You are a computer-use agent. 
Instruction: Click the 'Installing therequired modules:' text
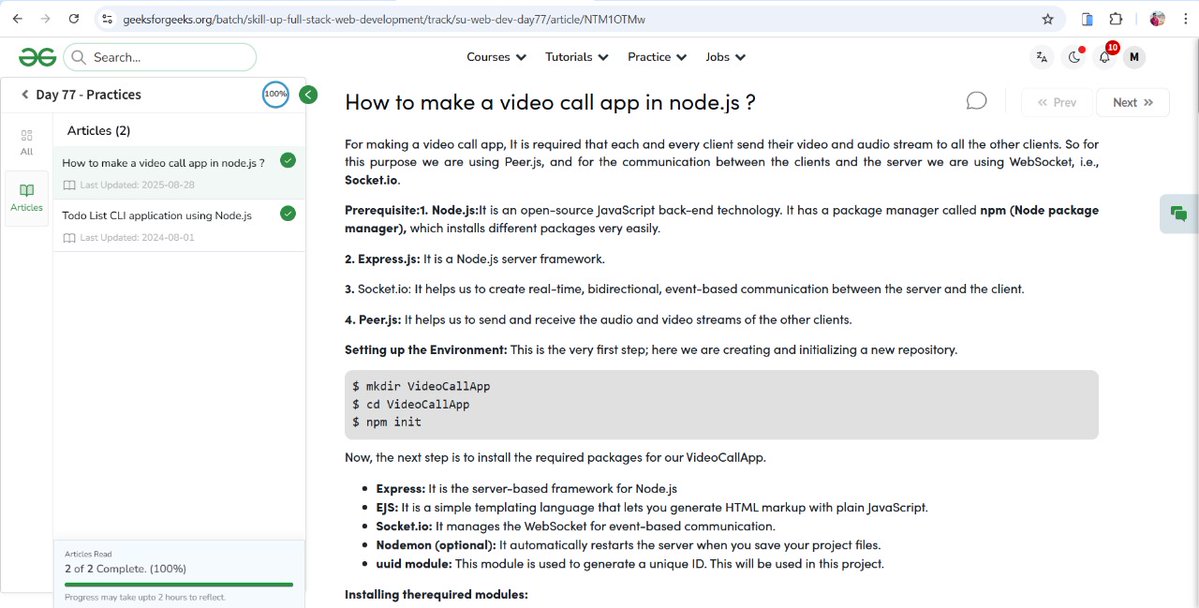tap(437, 594)
